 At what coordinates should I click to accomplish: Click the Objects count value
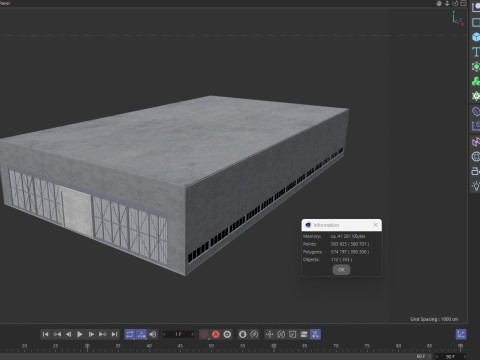point(341,259)
